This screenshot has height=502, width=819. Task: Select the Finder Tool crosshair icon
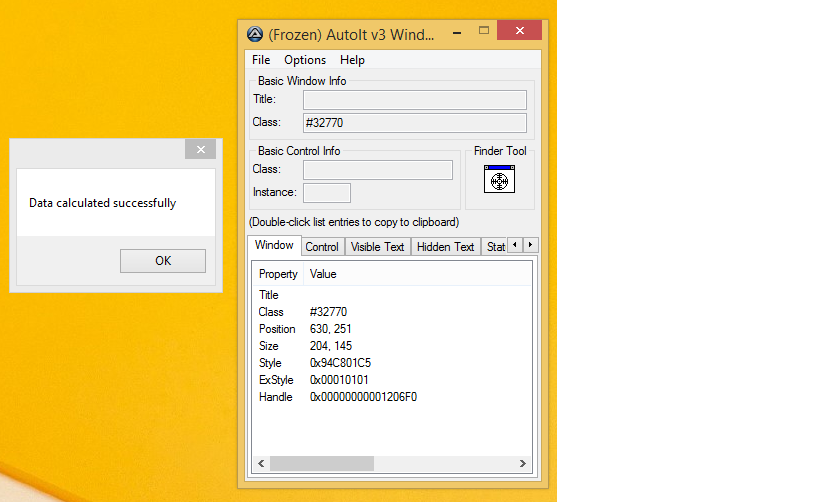pyautogui.click(x=499, y=179)
